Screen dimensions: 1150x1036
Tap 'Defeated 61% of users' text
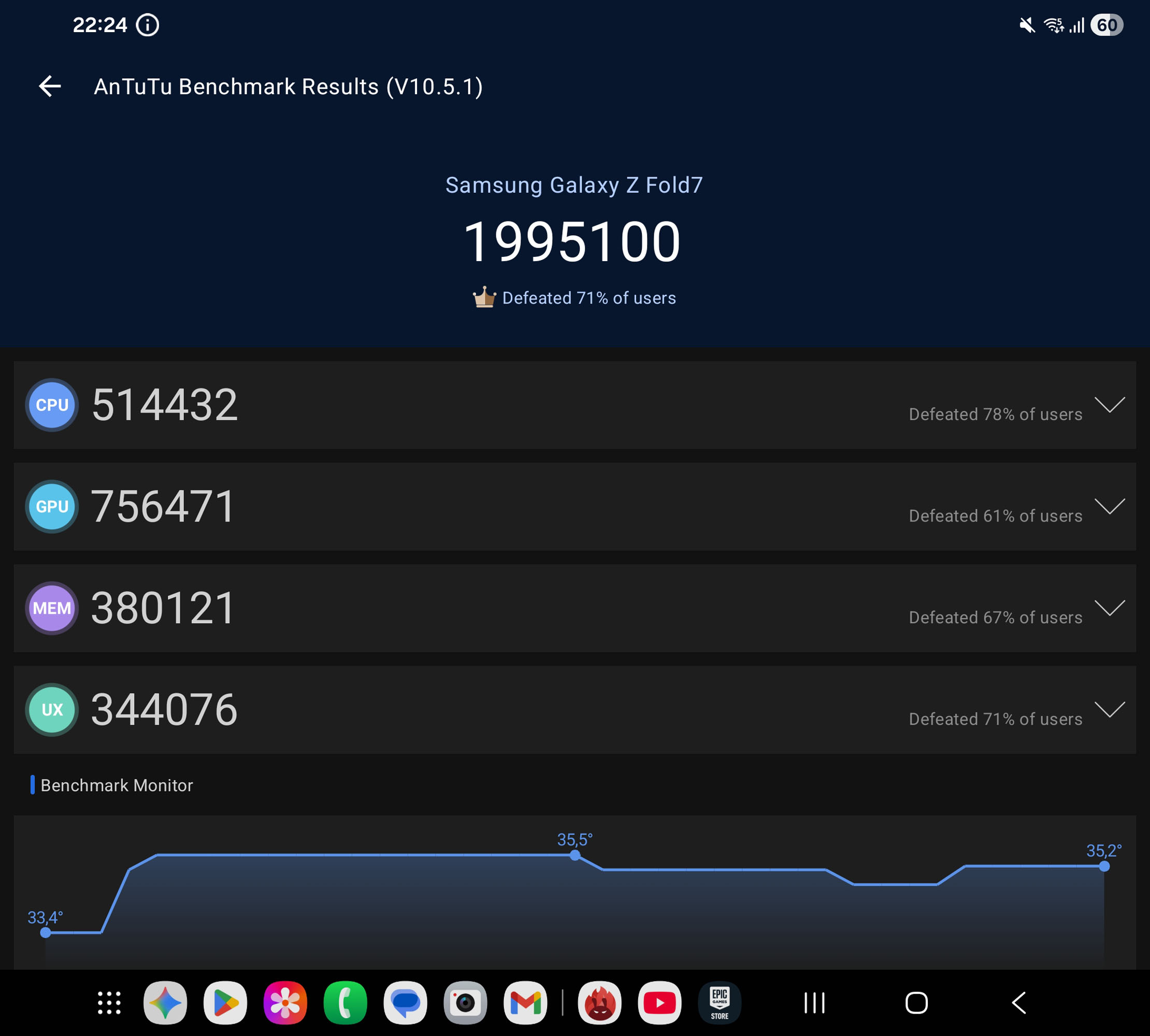click(x=996, y=516)
